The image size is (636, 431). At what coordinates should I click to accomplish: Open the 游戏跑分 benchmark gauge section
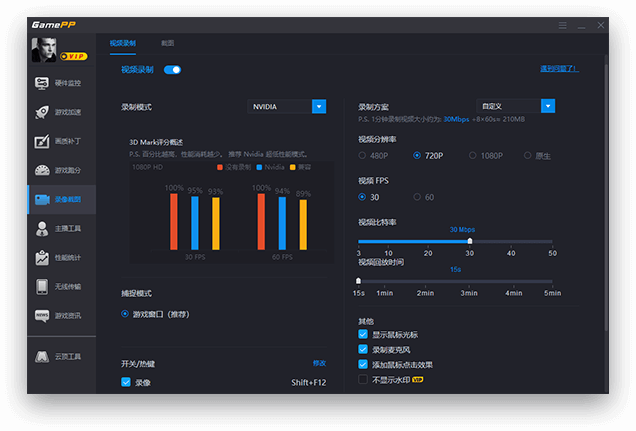pyautogui.click(x=61, y=170)
